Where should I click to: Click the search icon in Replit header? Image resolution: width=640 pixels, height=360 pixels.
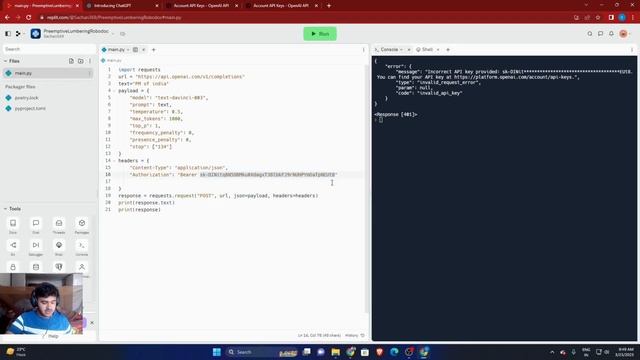point(589,34)
